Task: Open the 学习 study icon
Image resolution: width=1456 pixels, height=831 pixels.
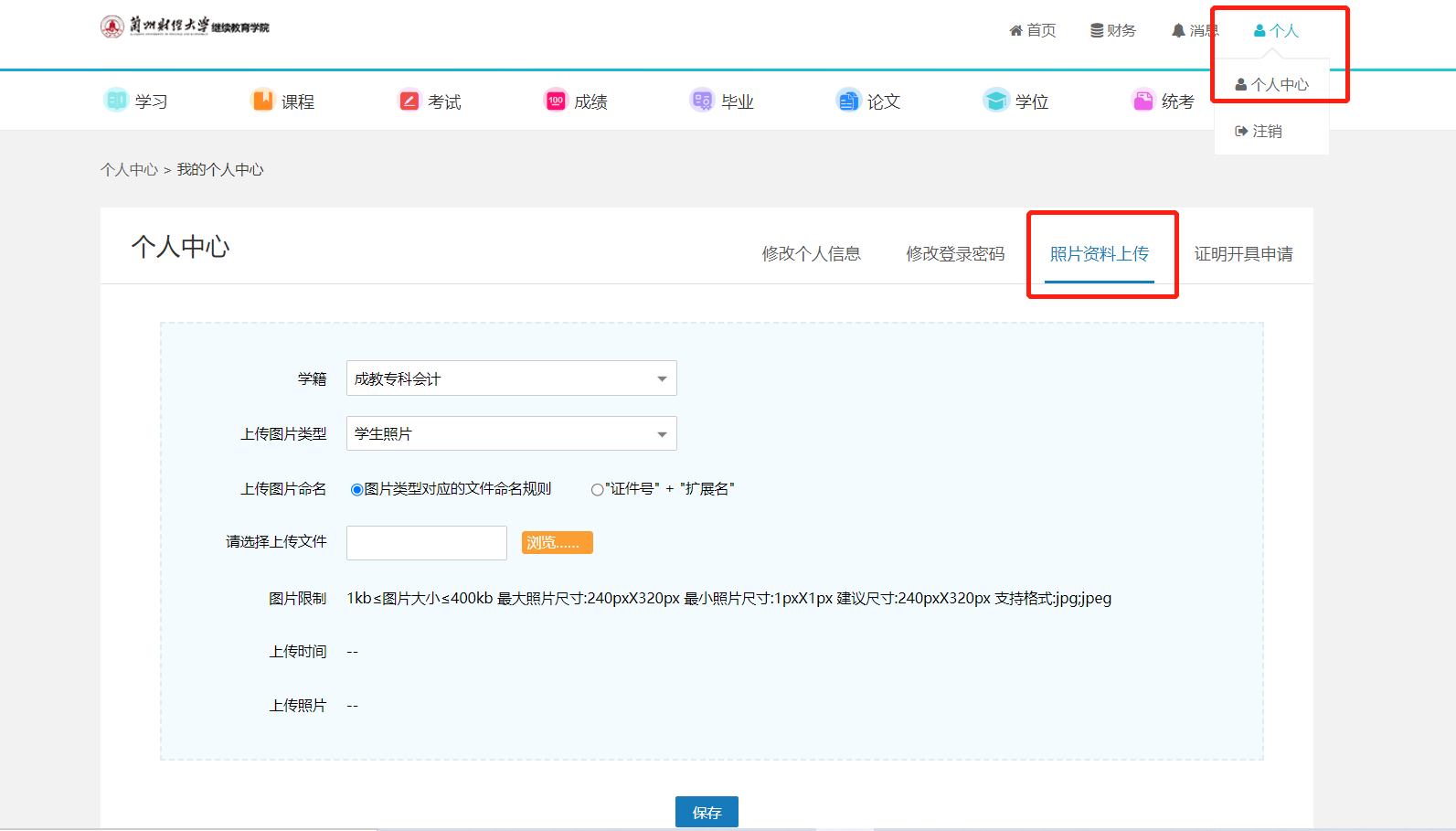Action: point(116,100)
